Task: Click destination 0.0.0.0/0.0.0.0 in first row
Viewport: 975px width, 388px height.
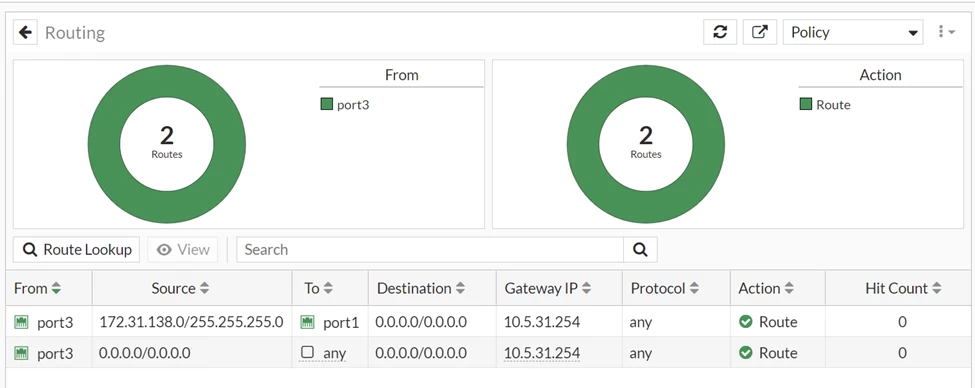Action: pos(421,322)
